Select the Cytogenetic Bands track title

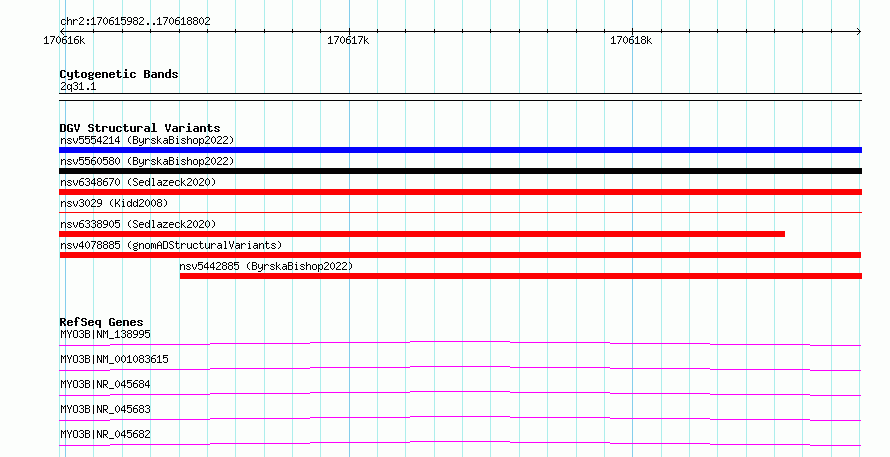(119, 74)
